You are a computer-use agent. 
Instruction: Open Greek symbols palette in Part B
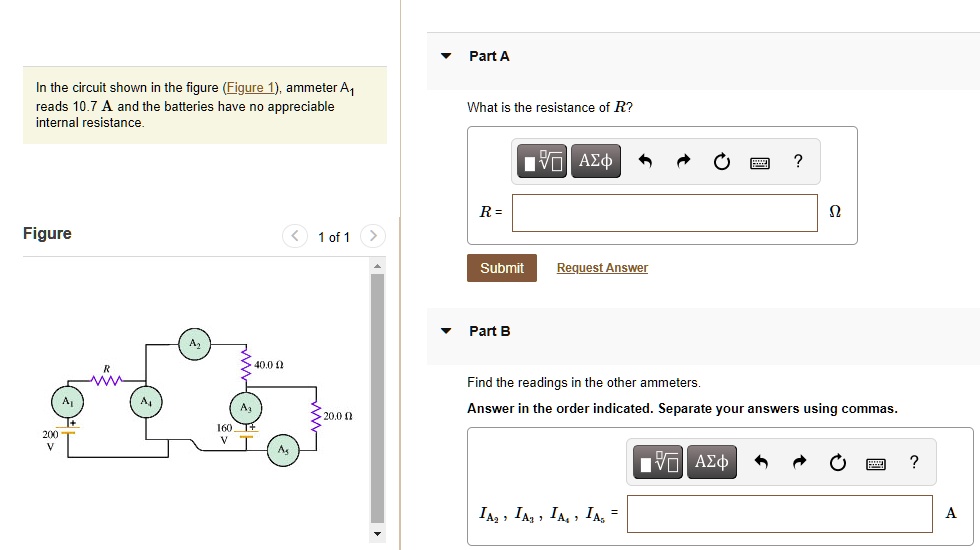tap(711, 462)
